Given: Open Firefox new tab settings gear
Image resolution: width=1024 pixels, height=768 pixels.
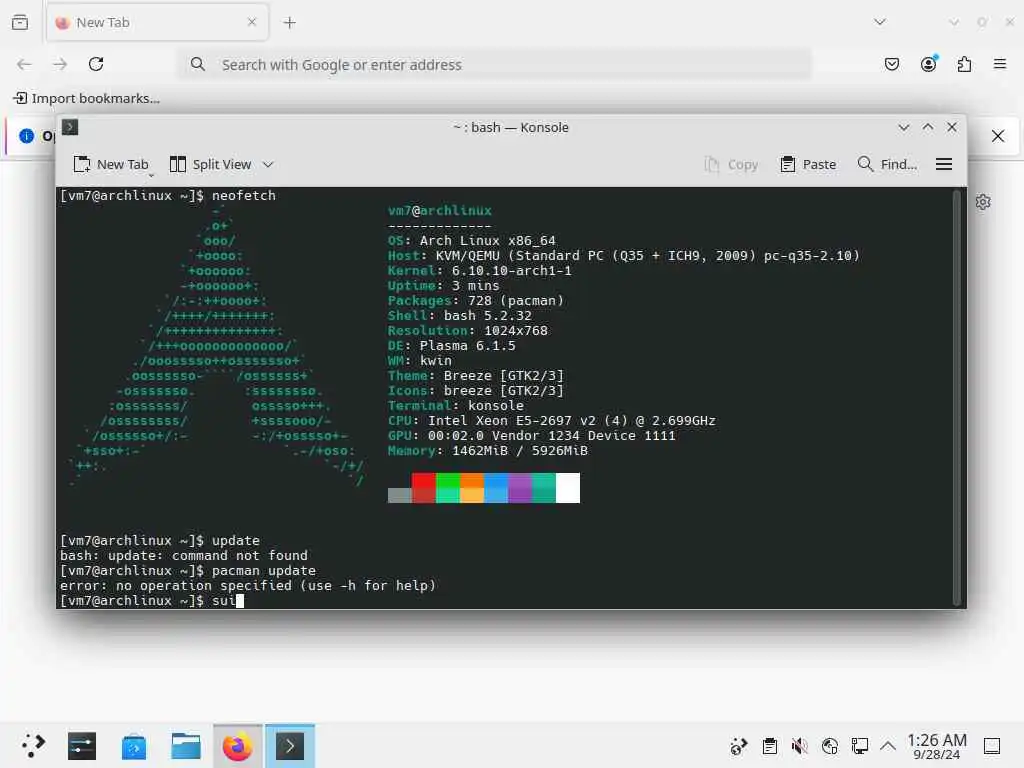Looking at the screenshot, I should click(x=983, y=202).
